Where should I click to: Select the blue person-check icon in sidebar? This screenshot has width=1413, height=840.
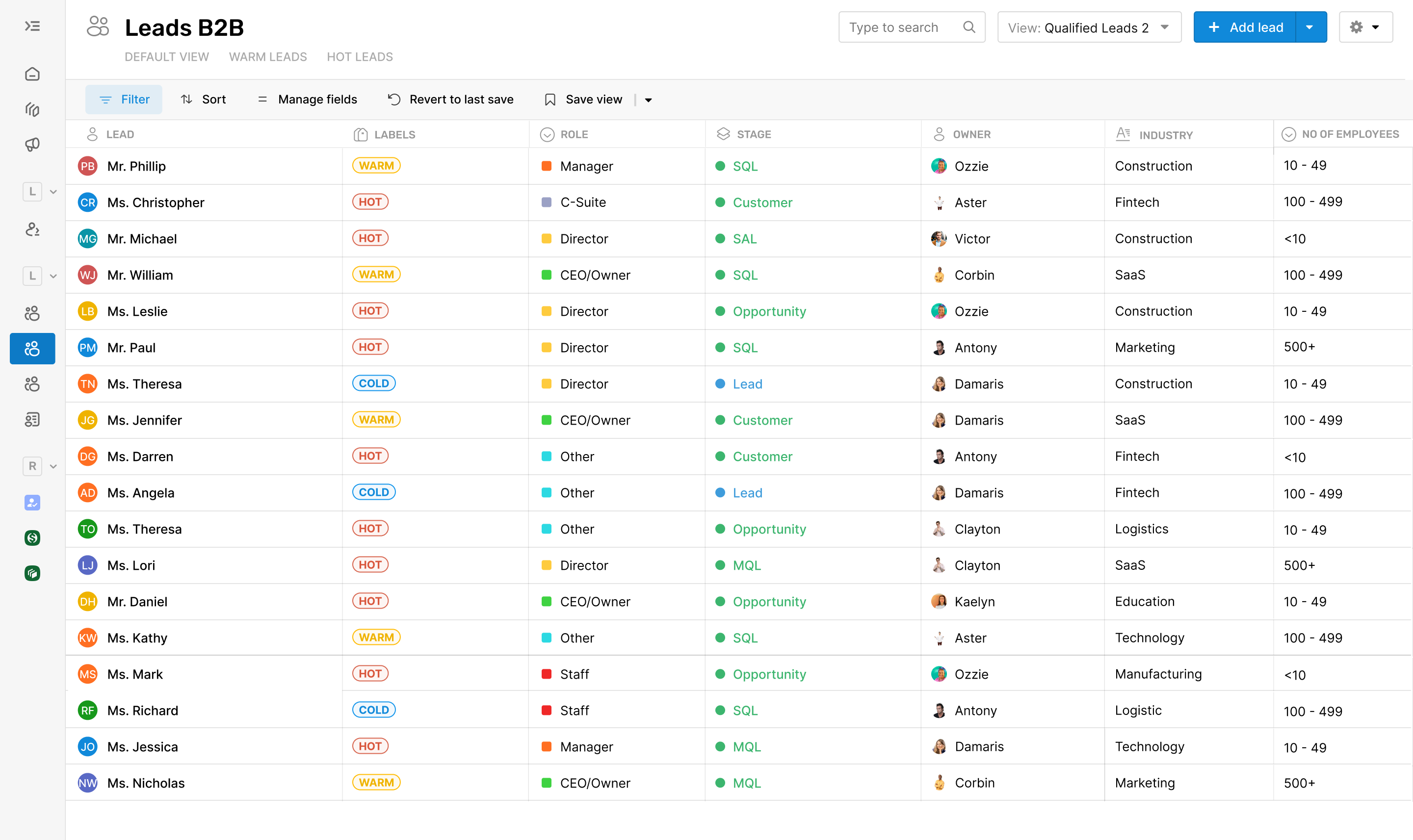click(x=32, y=503)
